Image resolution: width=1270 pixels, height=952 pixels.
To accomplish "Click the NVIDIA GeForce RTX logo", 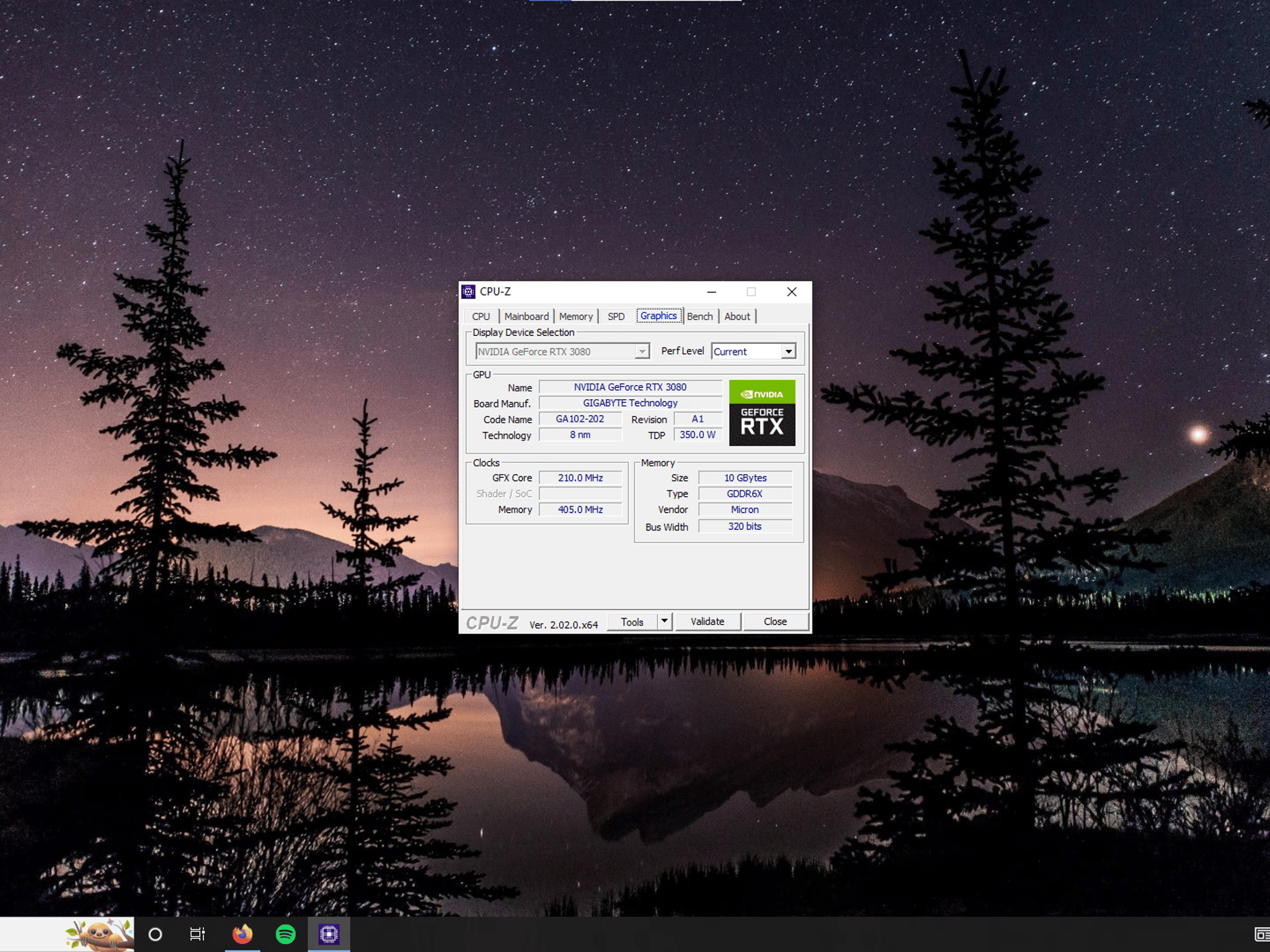I will (762, 413).
